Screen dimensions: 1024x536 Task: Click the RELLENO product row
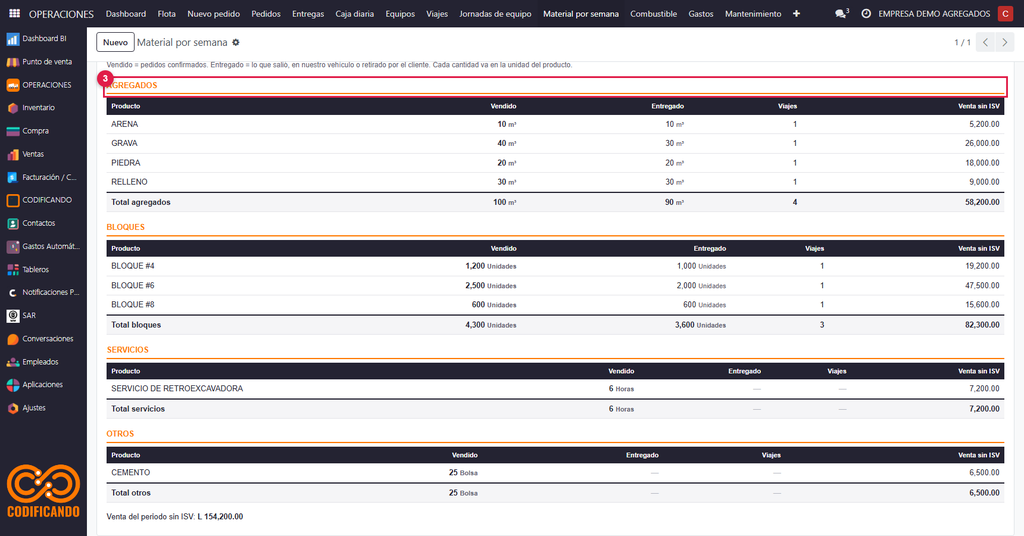point(555,181)
